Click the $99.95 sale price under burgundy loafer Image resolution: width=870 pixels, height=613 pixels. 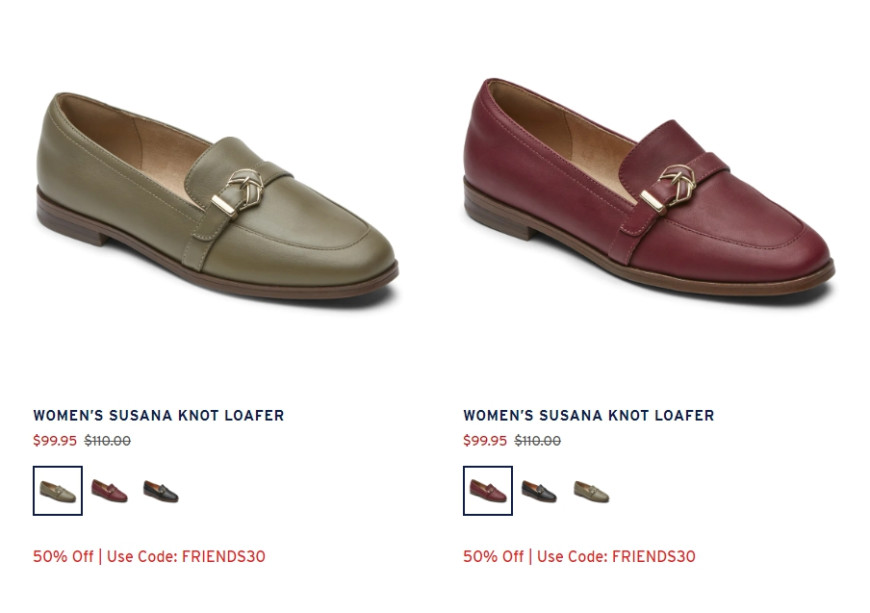485,441
